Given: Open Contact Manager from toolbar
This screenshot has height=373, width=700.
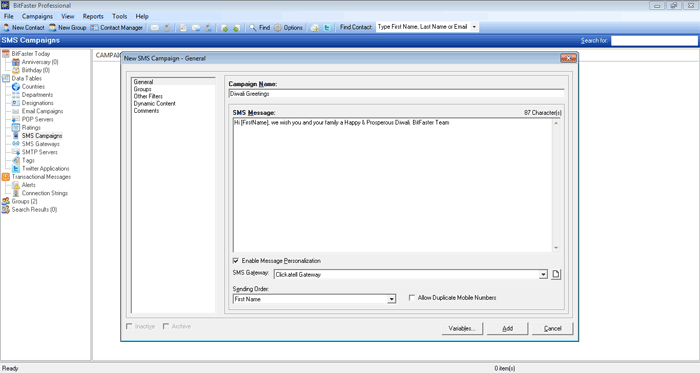Looking at the screenshot, I should (117, 28).
